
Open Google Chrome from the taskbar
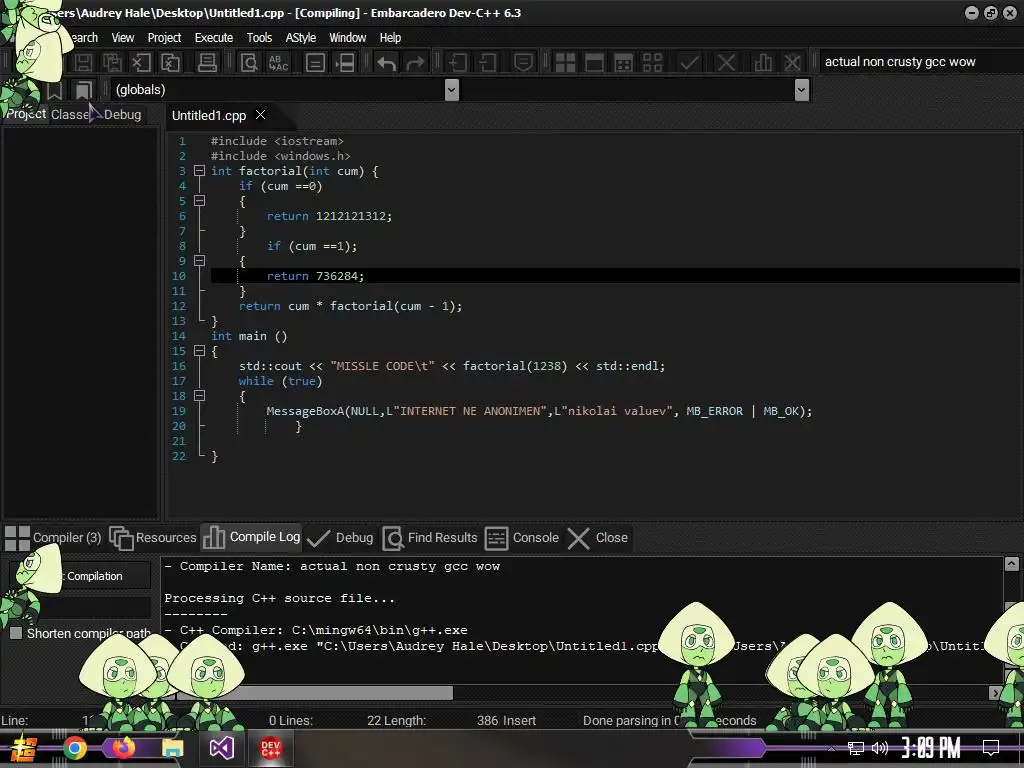point(74,748)
